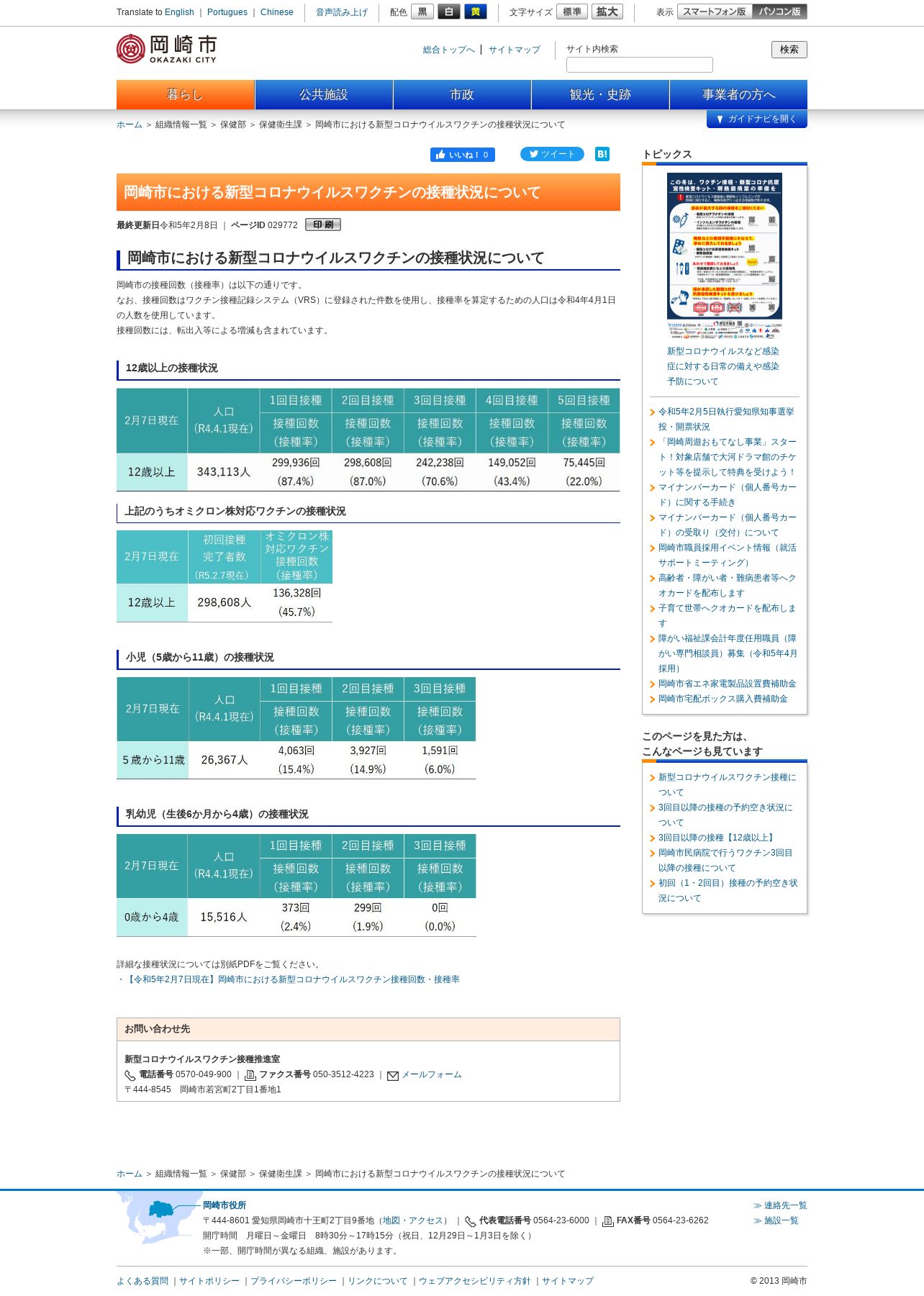Open the メールフォーム mail form link
This screenshot has width=924, height=1296.
tap(432, 1074)
